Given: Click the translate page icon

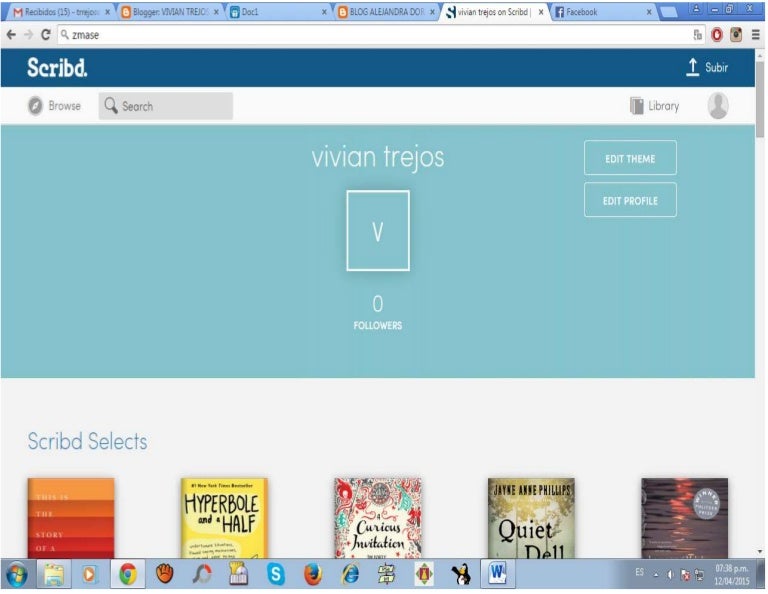Looking at the screenshot, I should click(697, 35).
